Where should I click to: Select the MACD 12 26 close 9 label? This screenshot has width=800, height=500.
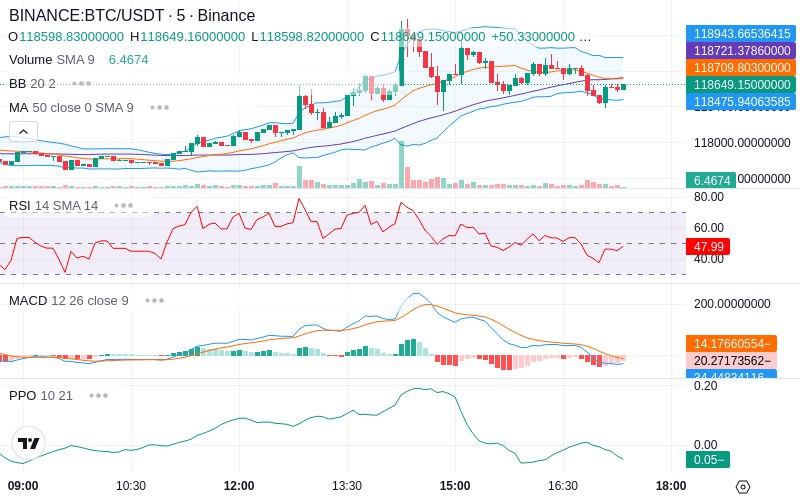point(69,301)
